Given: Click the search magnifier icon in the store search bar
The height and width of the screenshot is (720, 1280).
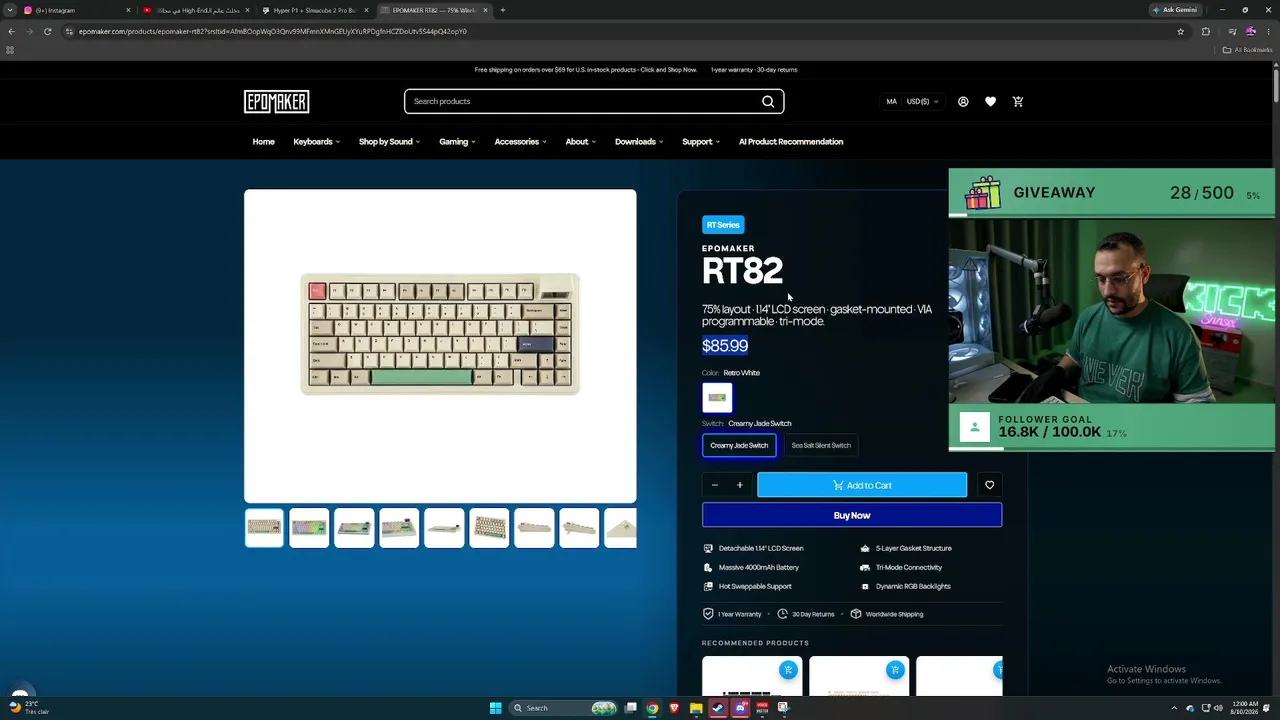Looking at the screenshot, I should [768, 101].
